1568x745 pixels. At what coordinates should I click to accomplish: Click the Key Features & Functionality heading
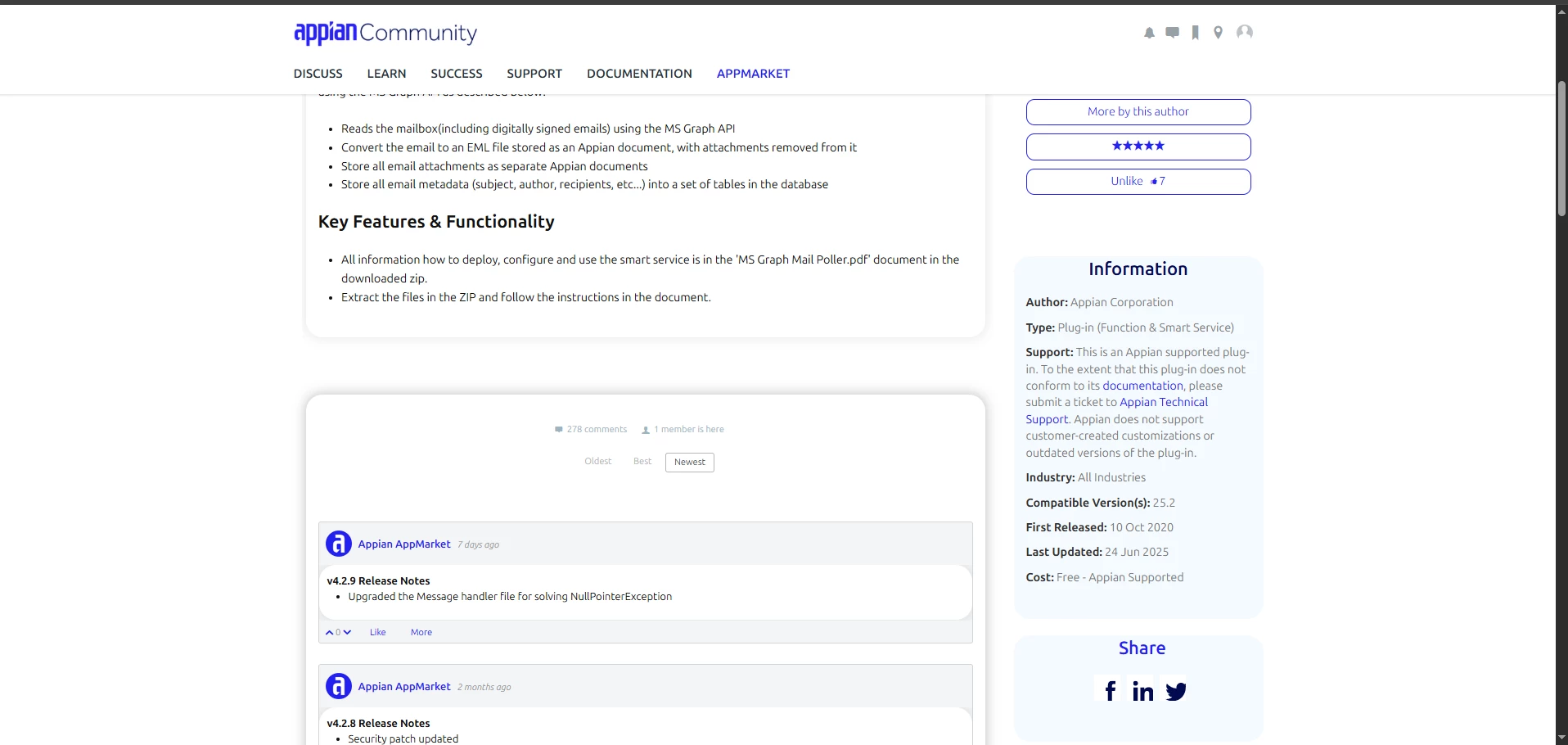click(436, 222)
